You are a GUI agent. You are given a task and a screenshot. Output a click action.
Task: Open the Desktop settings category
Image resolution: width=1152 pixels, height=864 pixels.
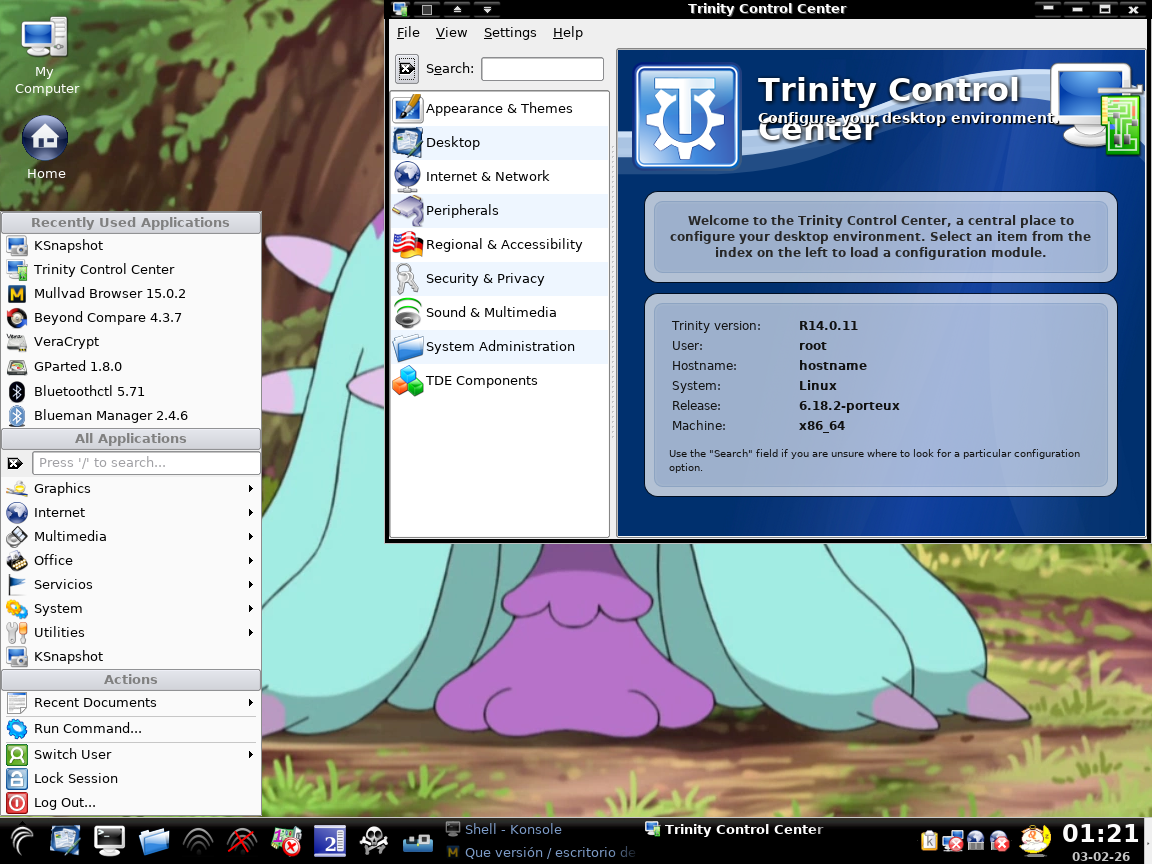[x=500, y=143]
